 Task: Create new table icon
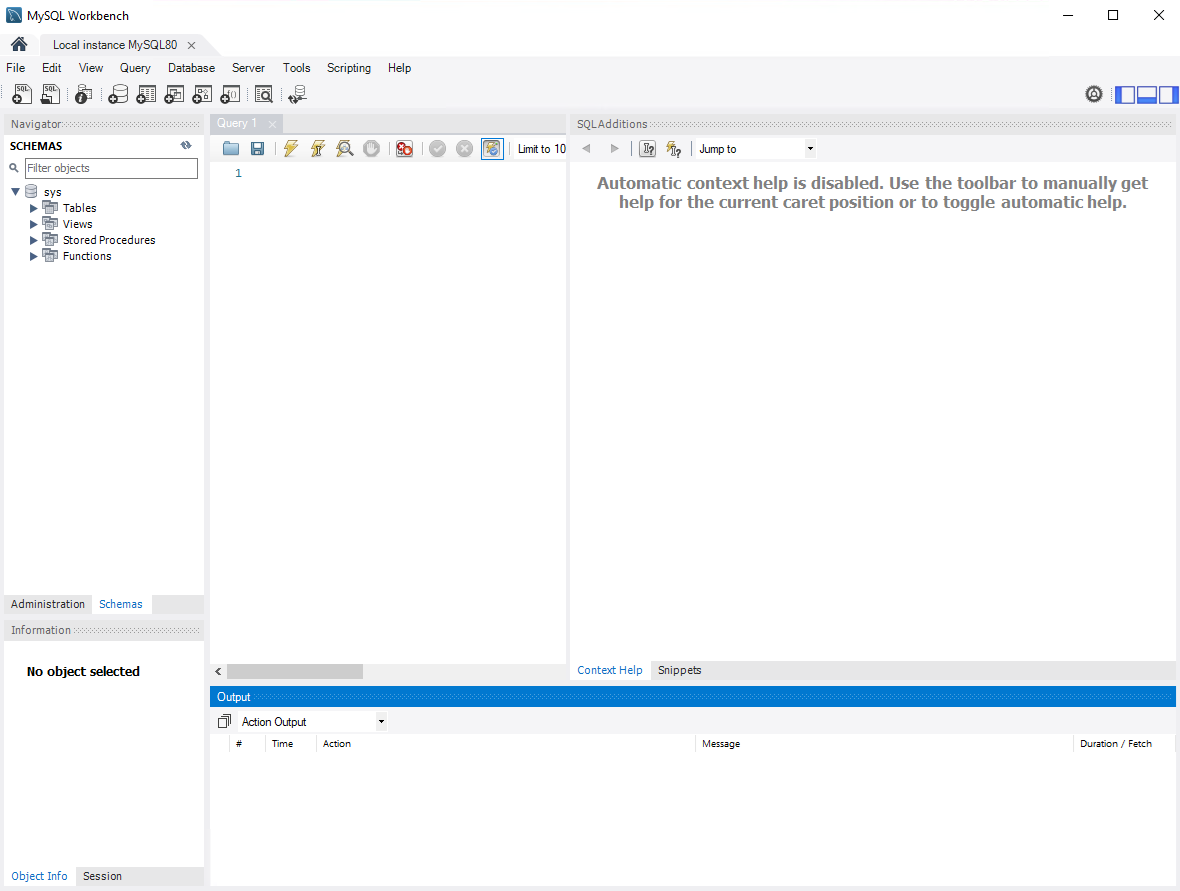tap(146, 94)
